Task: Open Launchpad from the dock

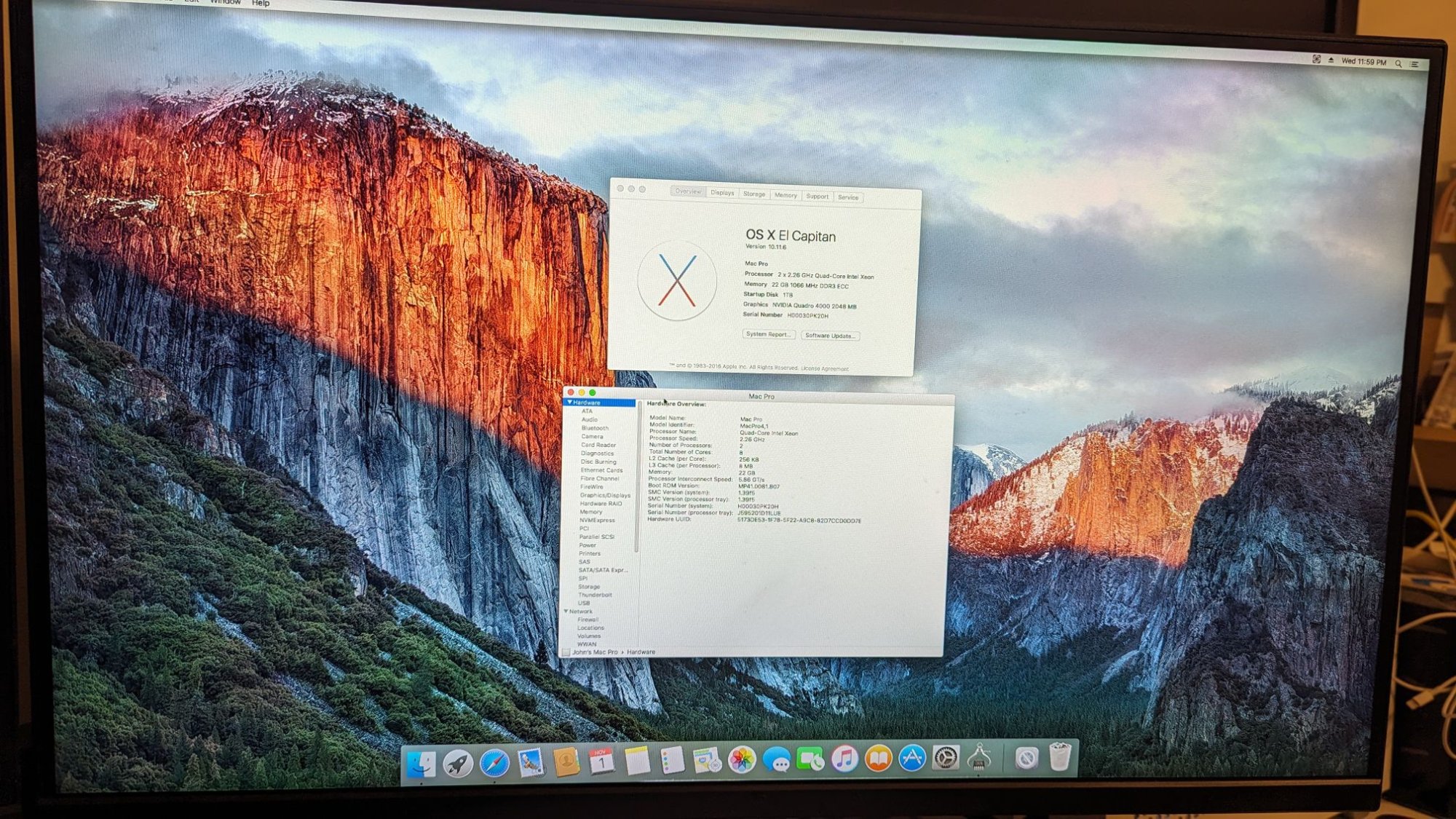Action: (x=458, y=764)
